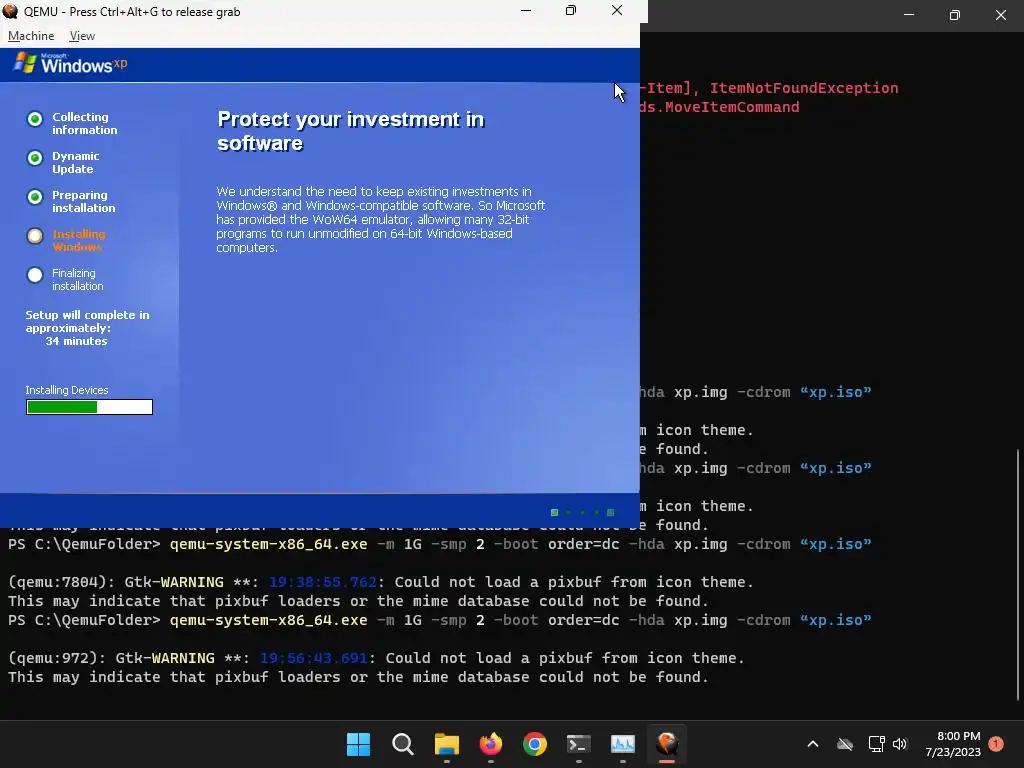
Task: Minimize the terminal window
Action: (x=908, y=15)
